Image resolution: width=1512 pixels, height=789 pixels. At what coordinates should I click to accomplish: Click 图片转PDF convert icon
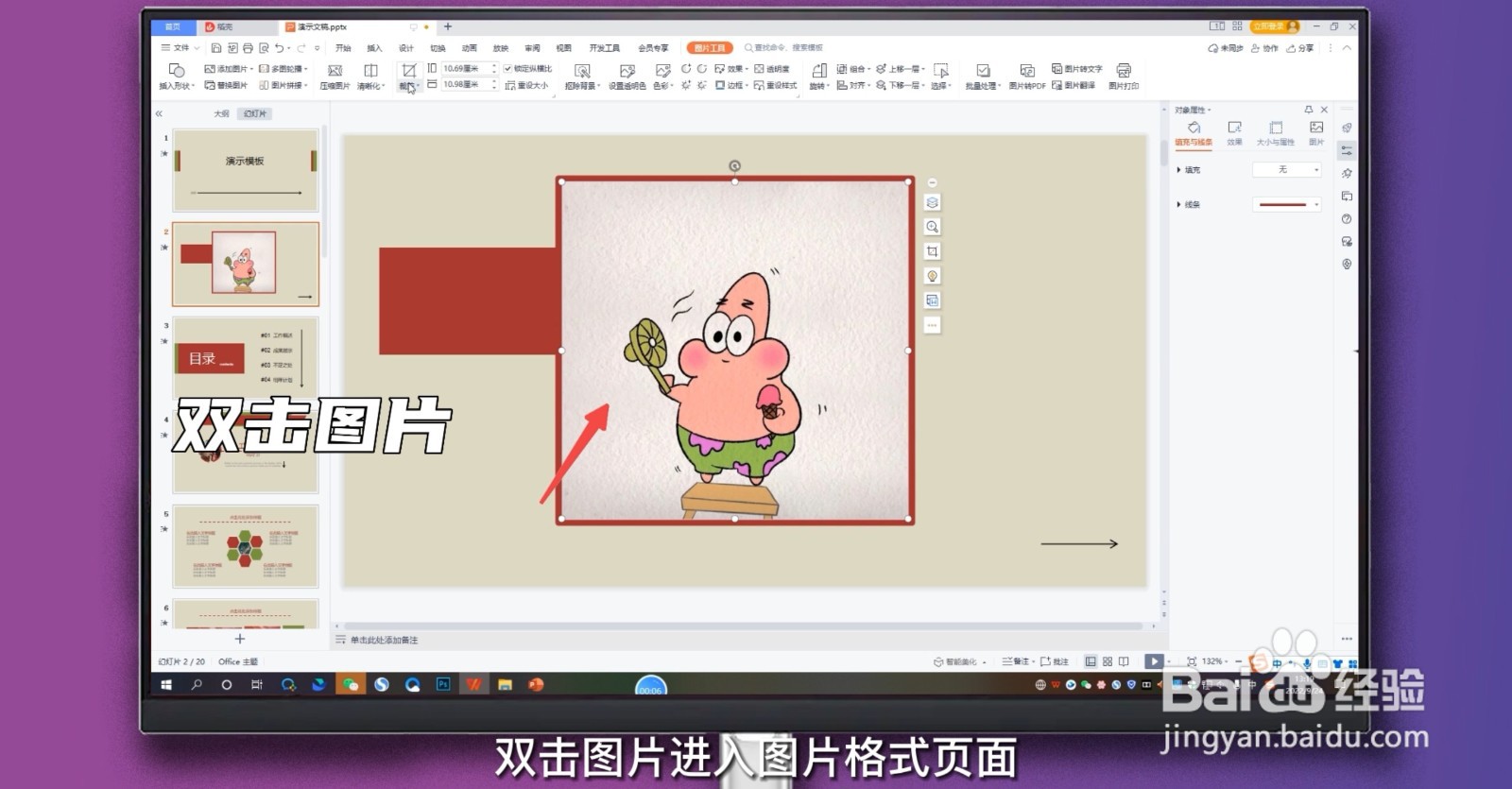pos(1026,71)
